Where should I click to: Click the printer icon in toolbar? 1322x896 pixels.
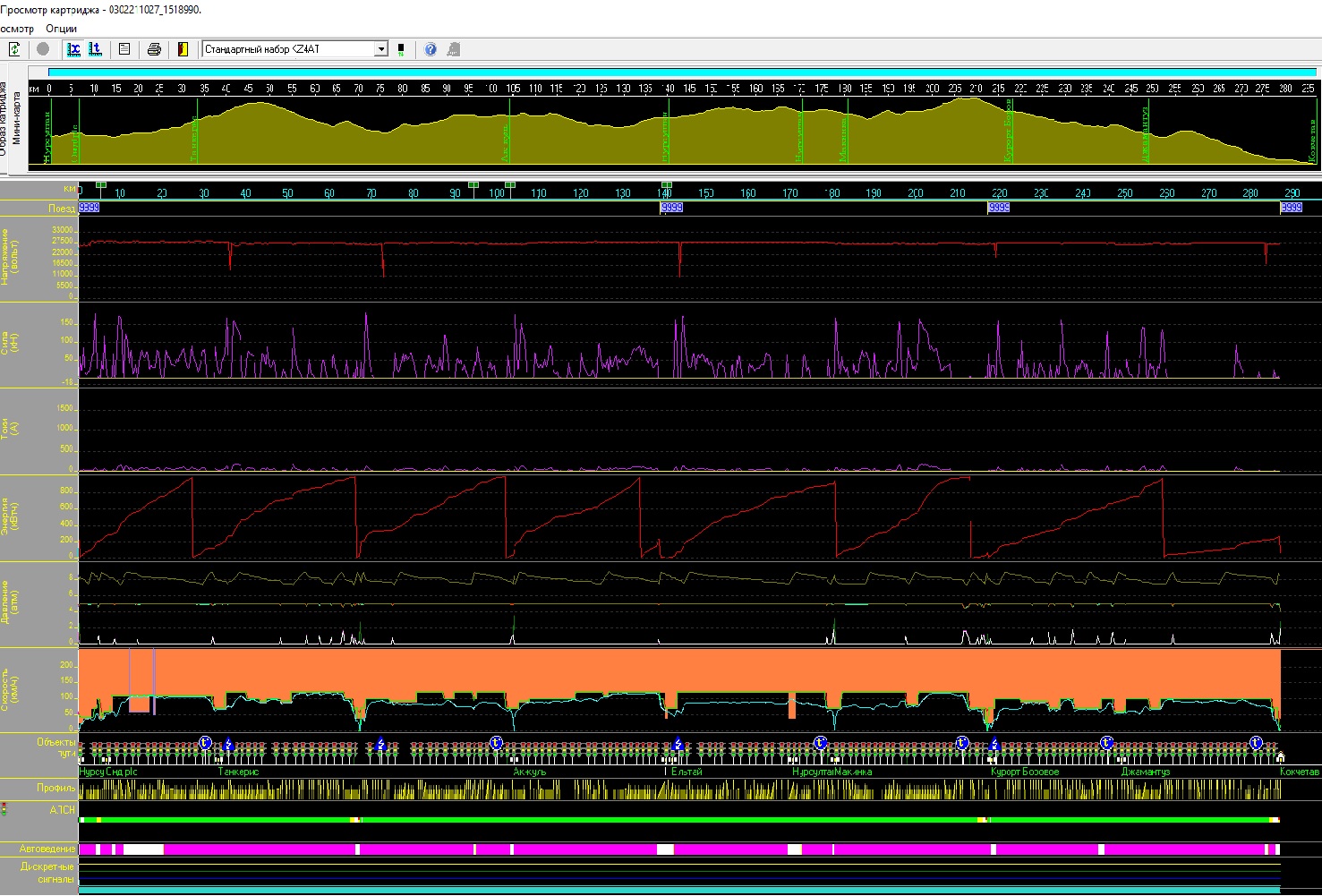point(154,49)
